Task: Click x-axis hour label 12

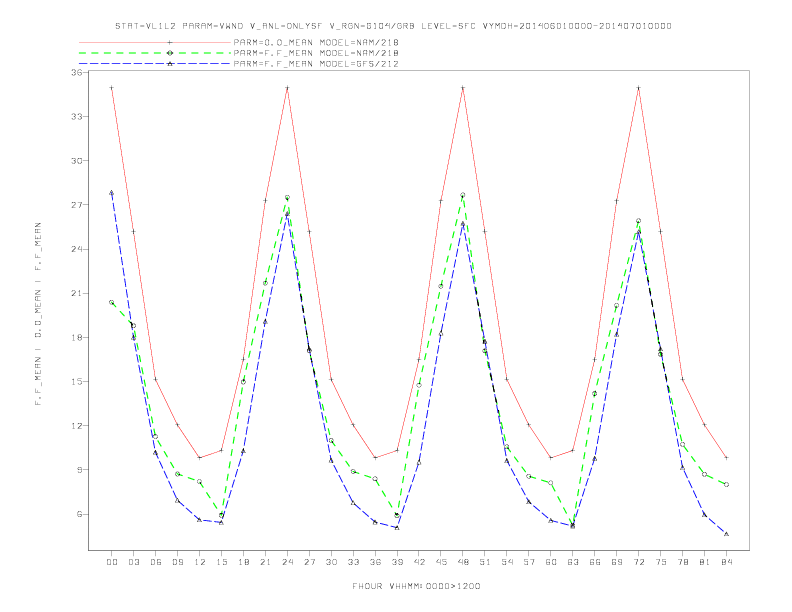Action: pos(200,562)
